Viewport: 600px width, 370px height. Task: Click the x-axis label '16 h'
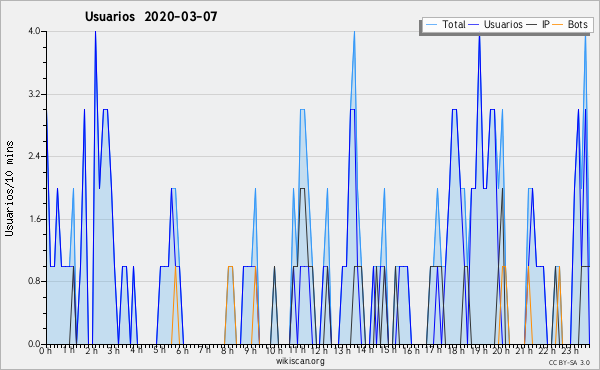click(411, 350)
